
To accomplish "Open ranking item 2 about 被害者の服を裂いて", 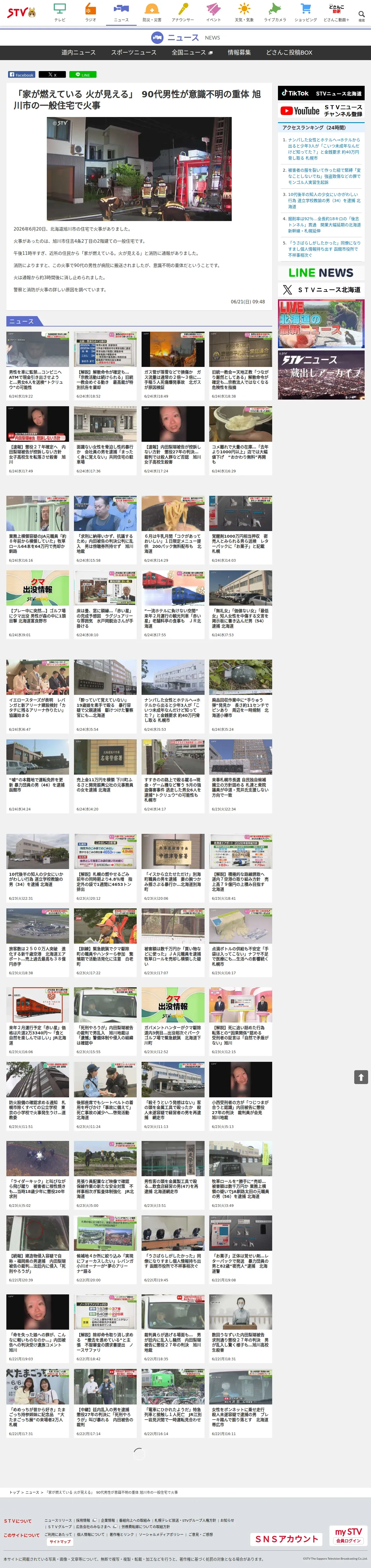I will coord(324,176).
